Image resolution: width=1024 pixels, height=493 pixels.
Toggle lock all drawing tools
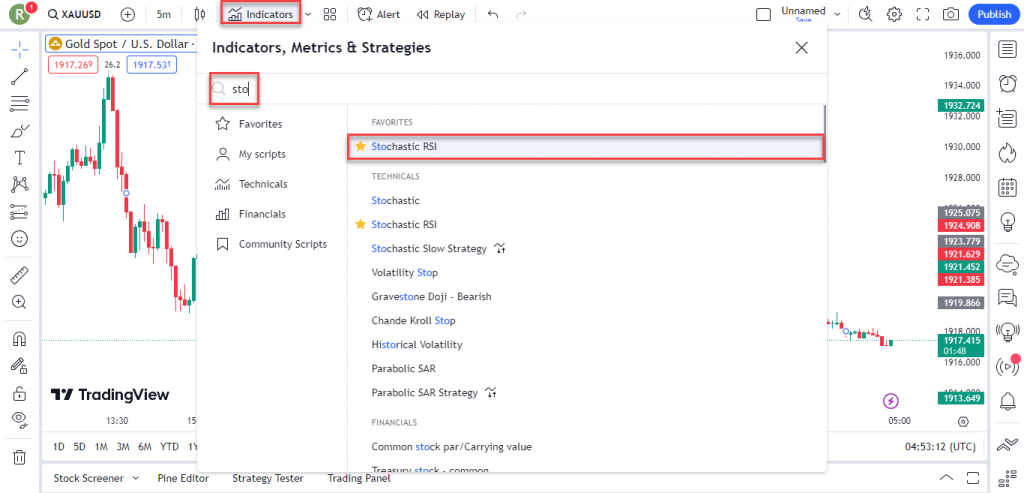click(x=20, y=393)
